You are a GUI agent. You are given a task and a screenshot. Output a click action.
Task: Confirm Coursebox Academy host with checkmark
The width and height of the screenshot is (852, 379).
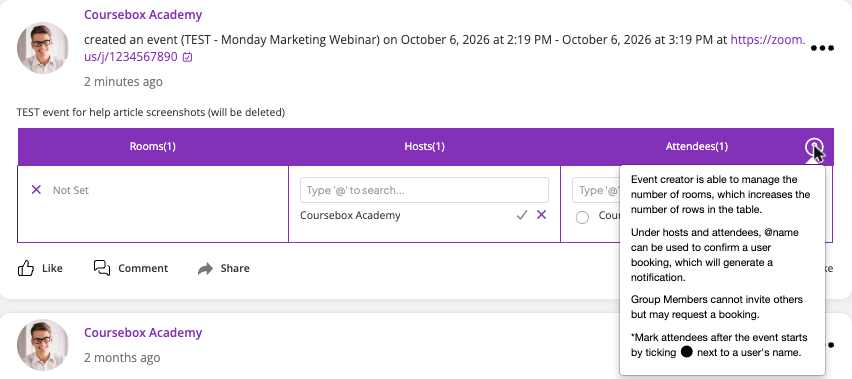pyautogui.click(x=522, y=216)
